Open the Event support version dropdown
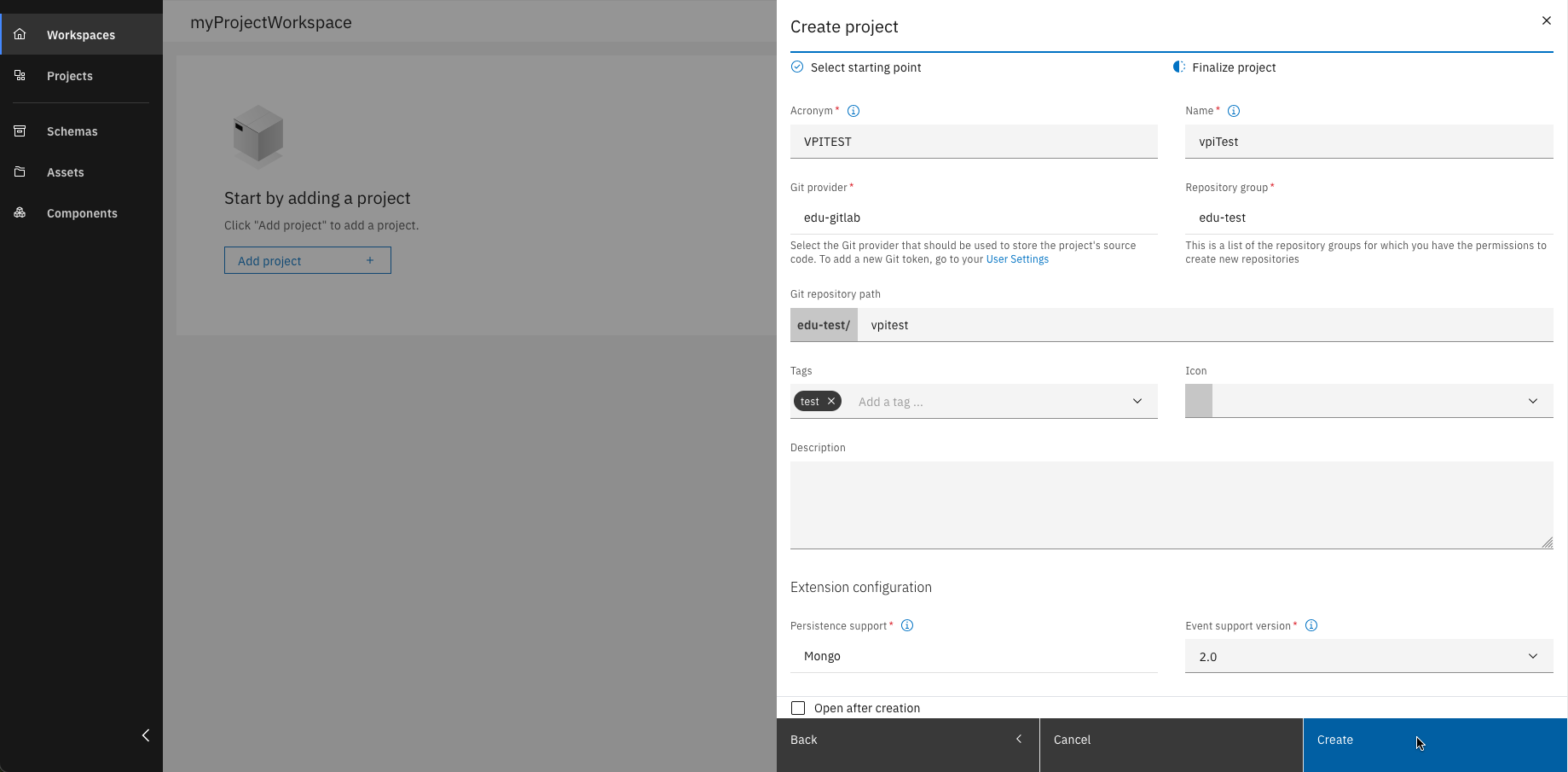Image resolution: width=1568 pixels, height=772 pixels. (x=1532, y=656)
